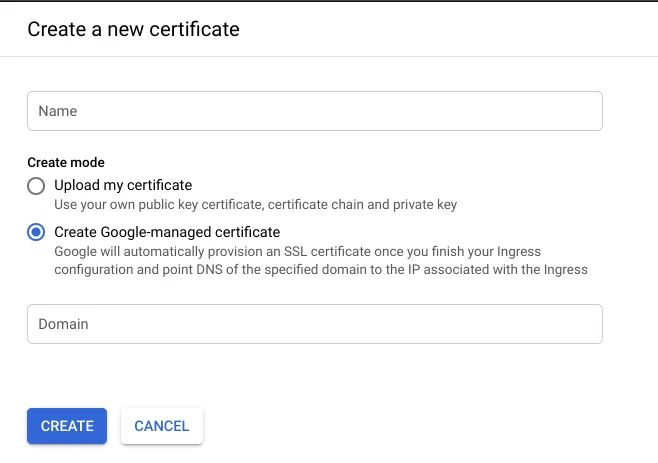
Task: Select the Upload my certificate radio button
Action: pyautogui.click(x=37, y=186)
